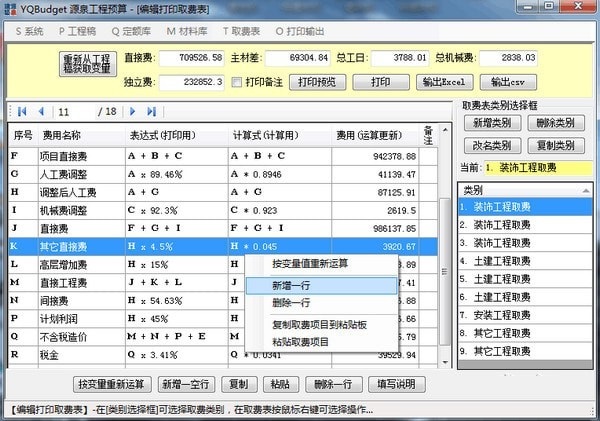
Task: Select category 3. 装饰工程取费
Action: [x=525, y=243]
